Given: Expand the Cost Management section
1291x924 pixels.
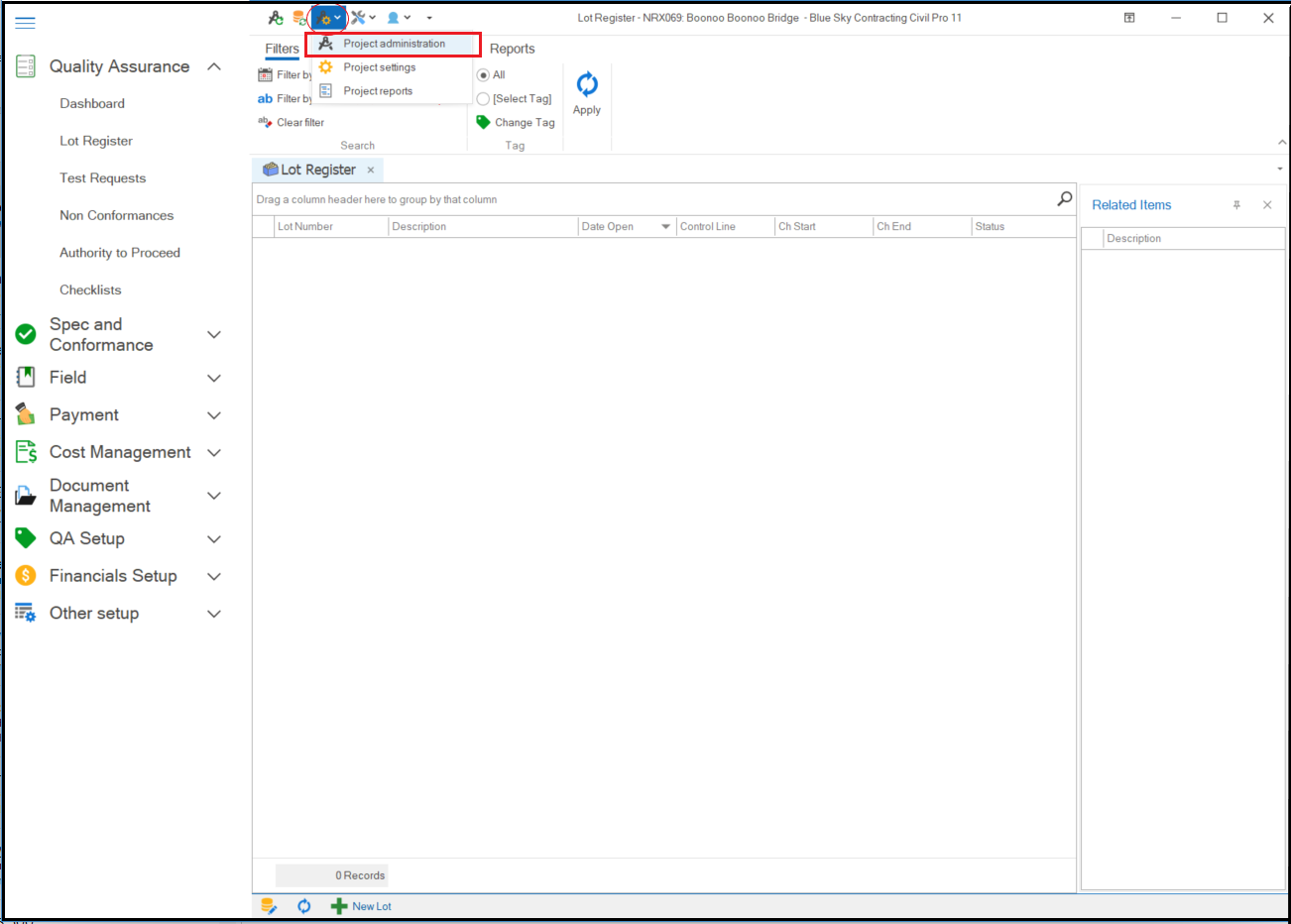Looking at the screenshot, I should click(x=214, y=453).
